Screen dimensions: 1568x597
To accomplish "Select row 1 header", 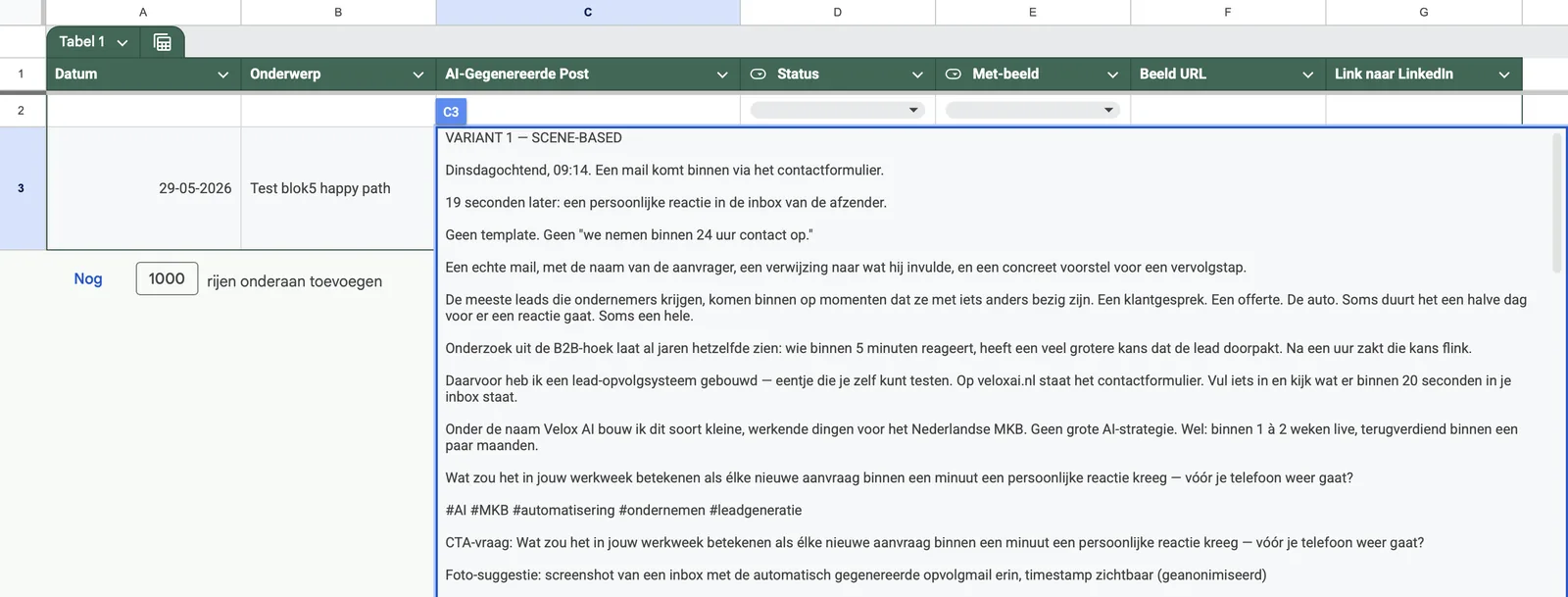I will click(x=22, y=75).
